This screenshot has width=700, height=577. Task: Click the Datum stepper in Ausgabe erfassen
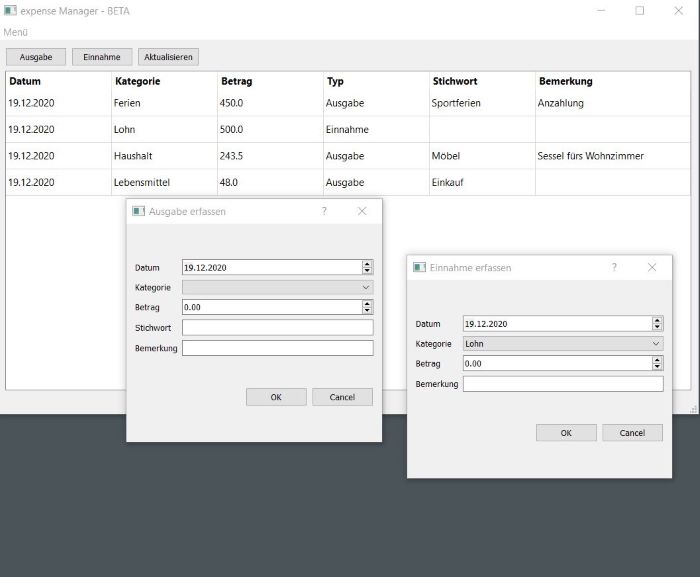pyautogui.click(x=367, y=267)
